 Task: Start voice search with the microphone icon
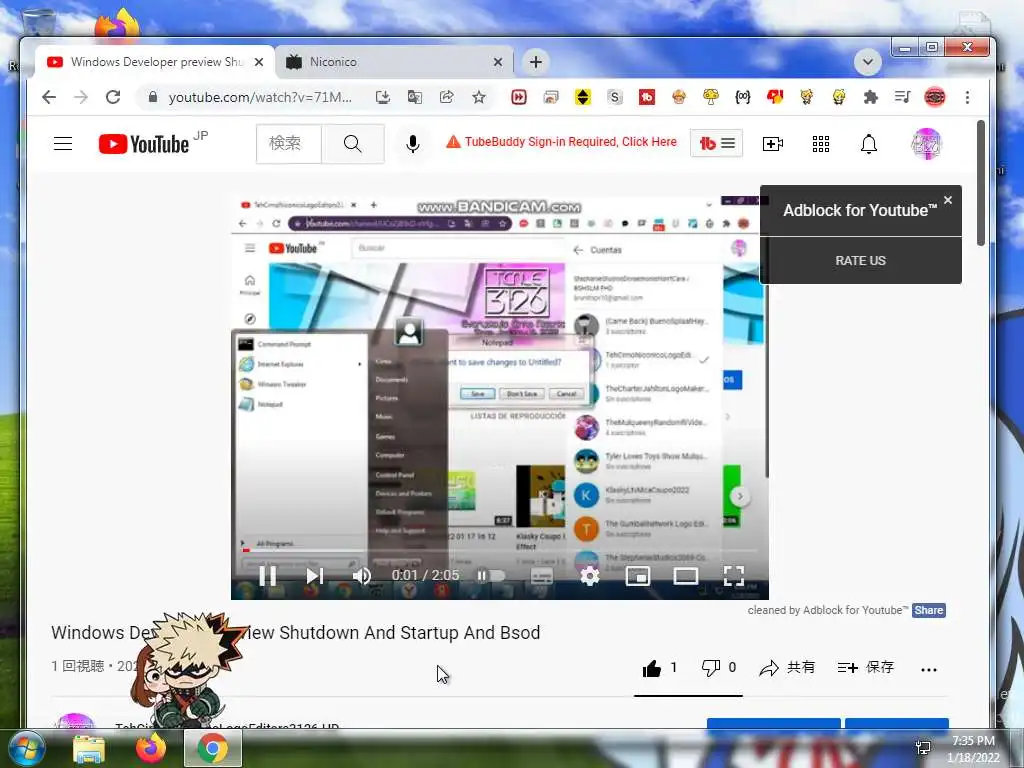tap(412, 144)
